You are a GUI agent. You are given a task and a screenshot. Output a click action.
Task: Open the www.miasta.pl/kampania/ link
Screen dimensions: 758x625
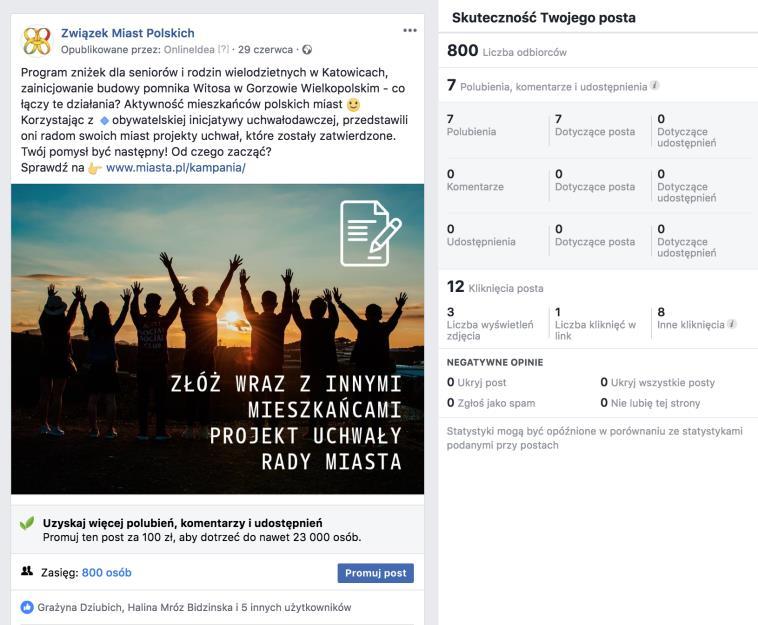(x=175, y=168)
